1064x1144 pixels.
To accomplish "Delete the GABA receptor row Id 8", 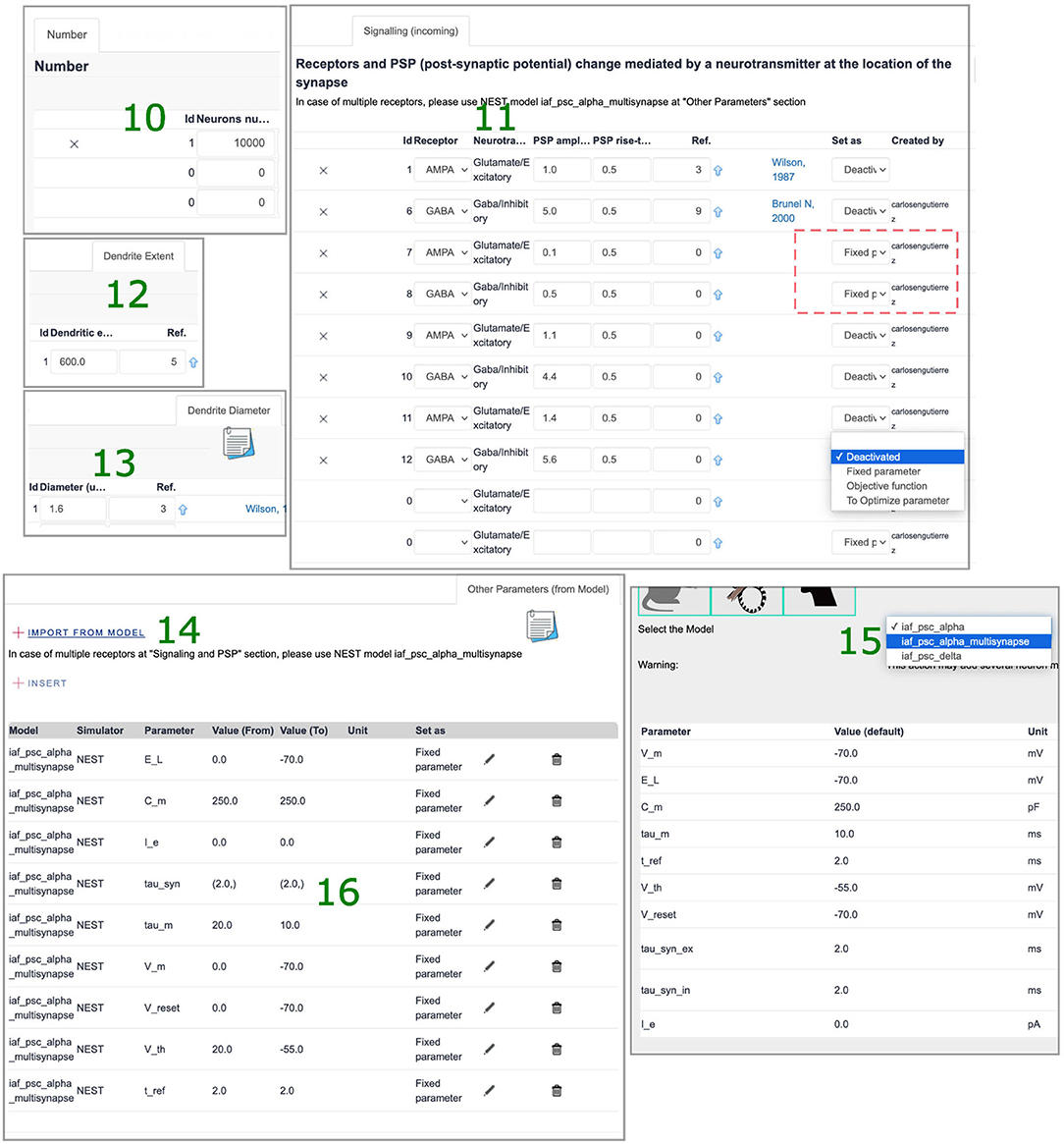I will click(x=323, y=295).
